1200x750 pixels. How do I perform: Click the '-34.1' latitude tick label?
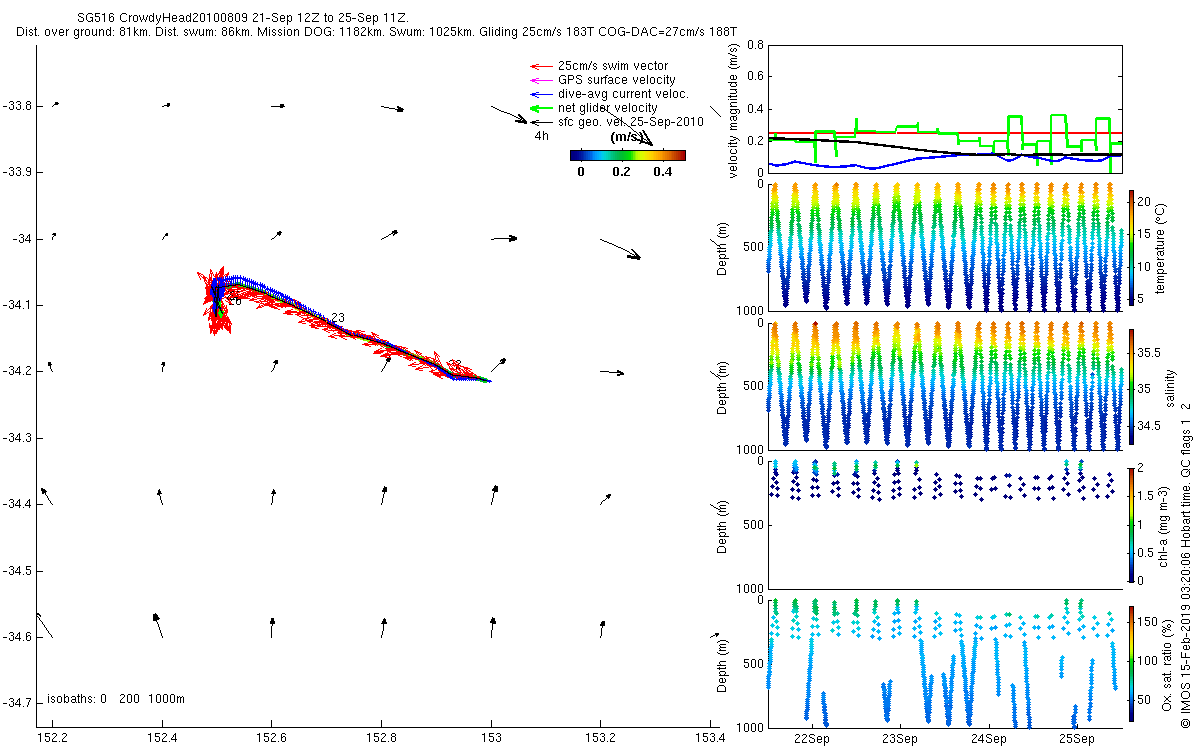[17, 305]
